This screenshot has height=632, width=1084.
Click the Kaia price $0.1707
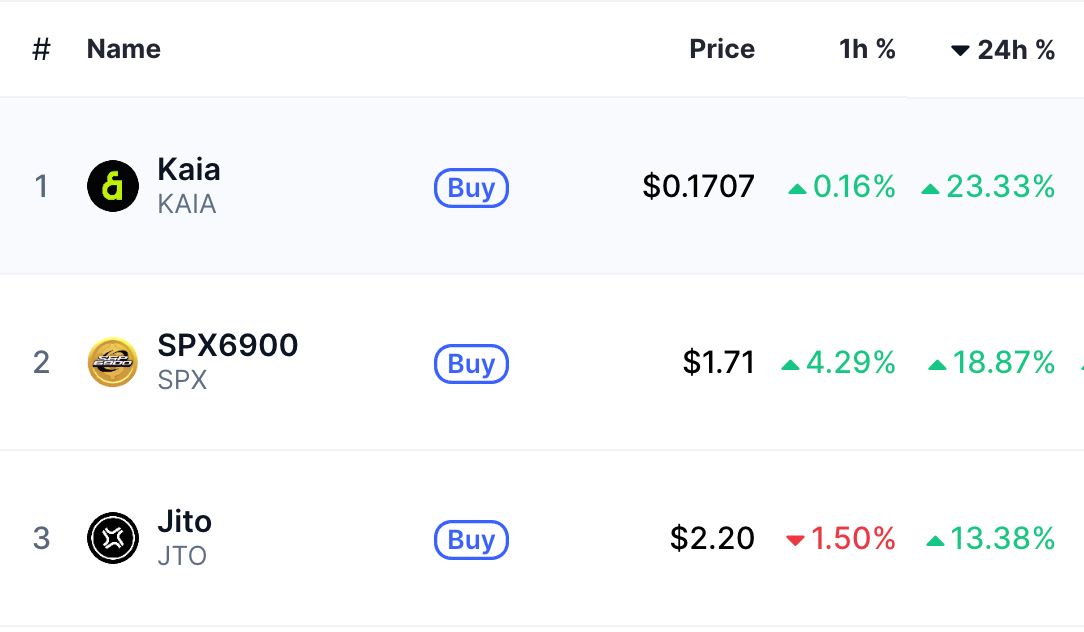(698, 186)
